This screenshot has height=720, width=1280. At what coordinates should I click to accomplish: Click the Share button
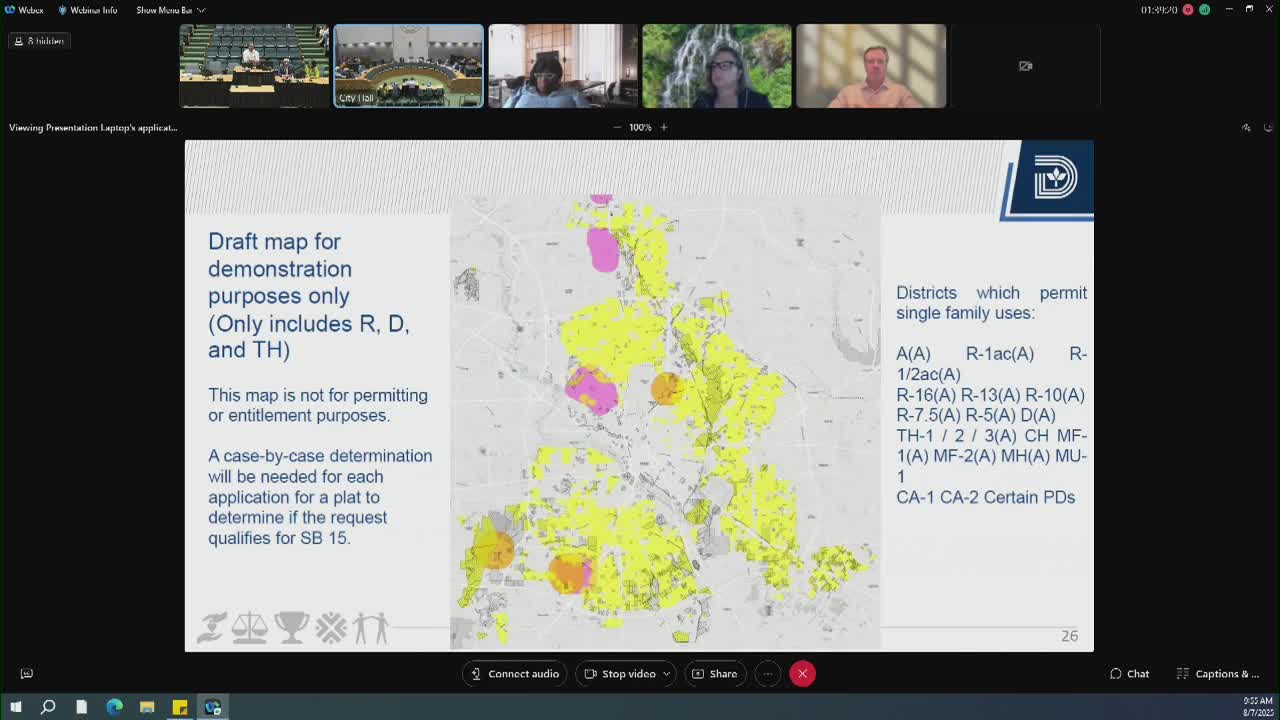point(714,674)
